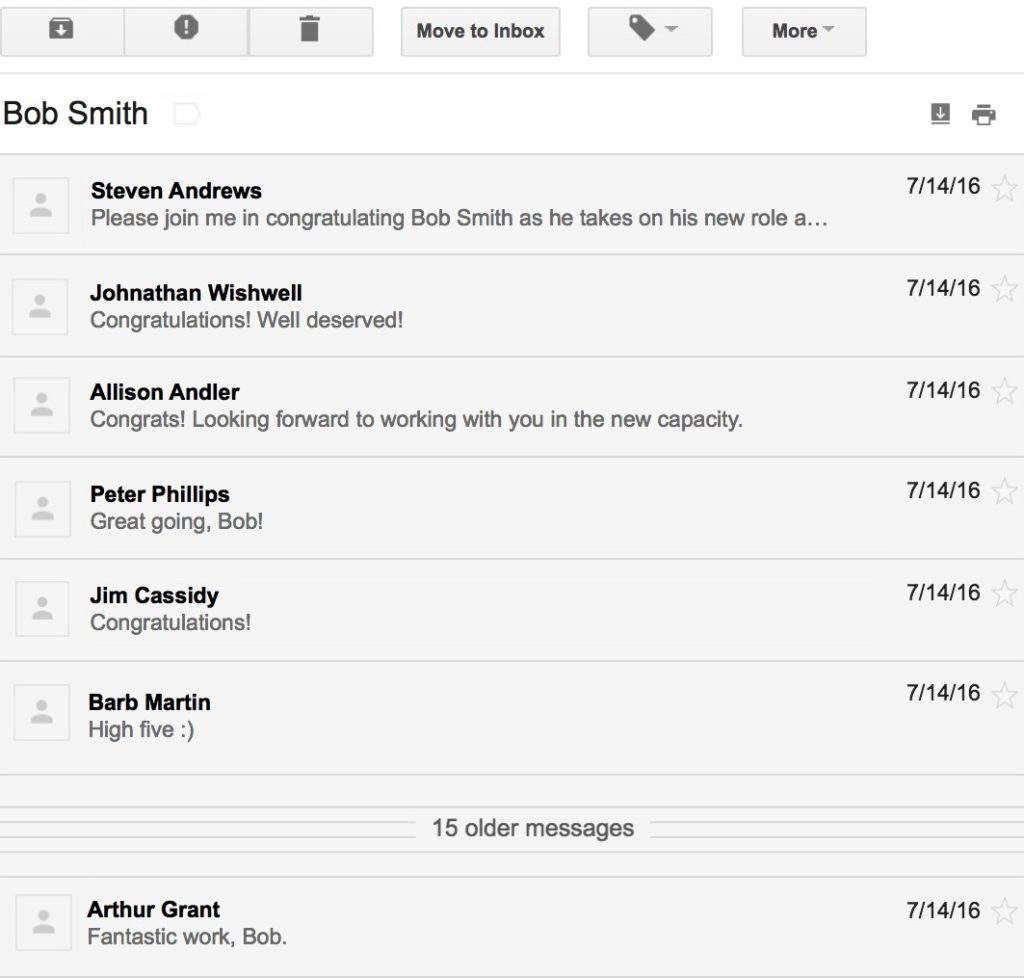Star the Barb Martin message

coord(1003,695)
